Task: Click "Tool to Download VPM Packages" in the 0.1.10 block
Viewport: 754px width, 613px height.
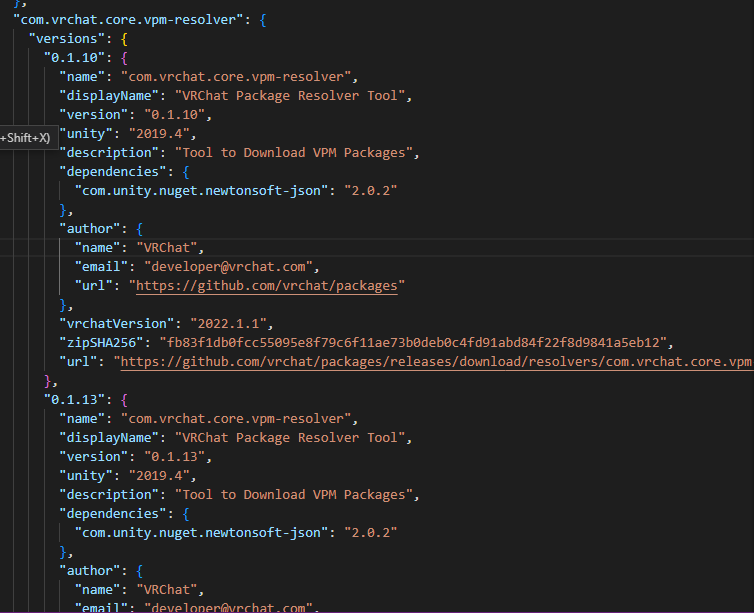Action: click(x=294, y=153)
